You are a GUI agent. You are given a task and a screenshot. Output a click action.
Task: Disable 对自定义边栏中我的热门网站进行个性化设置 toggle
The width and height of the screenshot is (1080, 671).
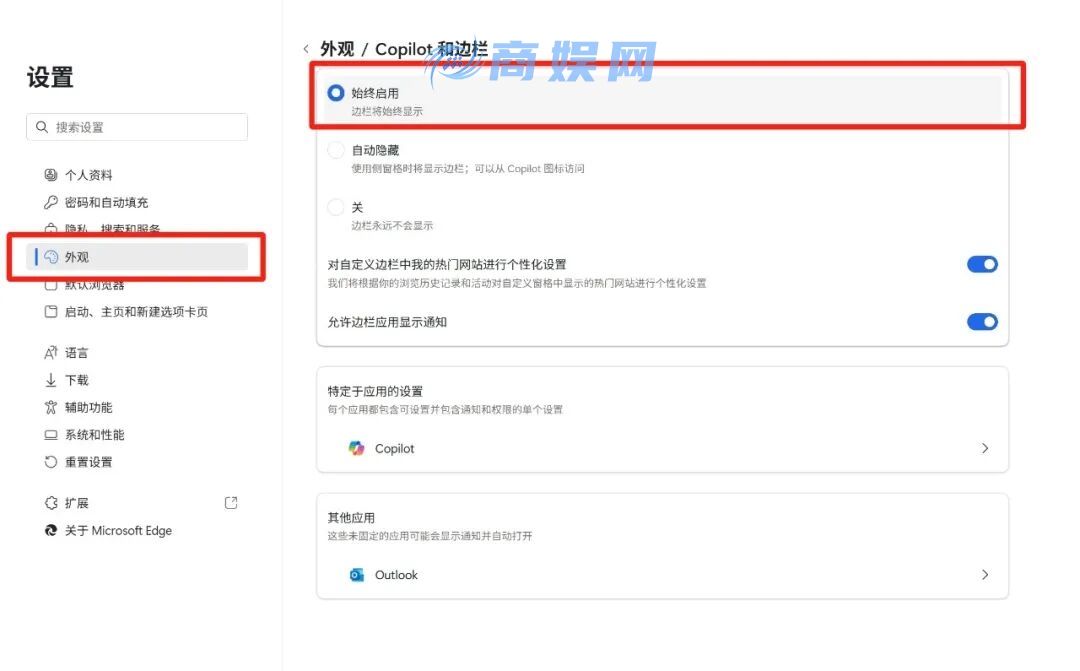pos(982,265)
